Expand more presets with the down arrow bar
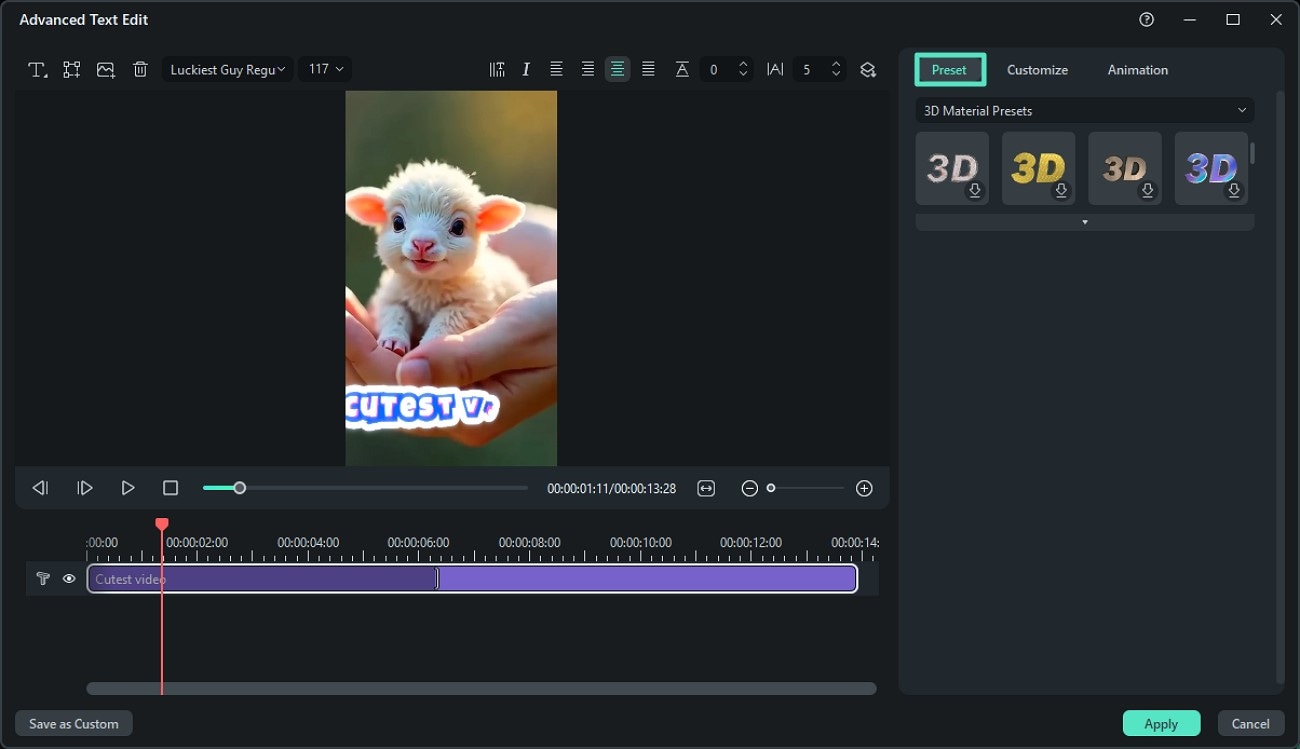The height and width of the screenshot is (749, 1300). pos(1085,222)
